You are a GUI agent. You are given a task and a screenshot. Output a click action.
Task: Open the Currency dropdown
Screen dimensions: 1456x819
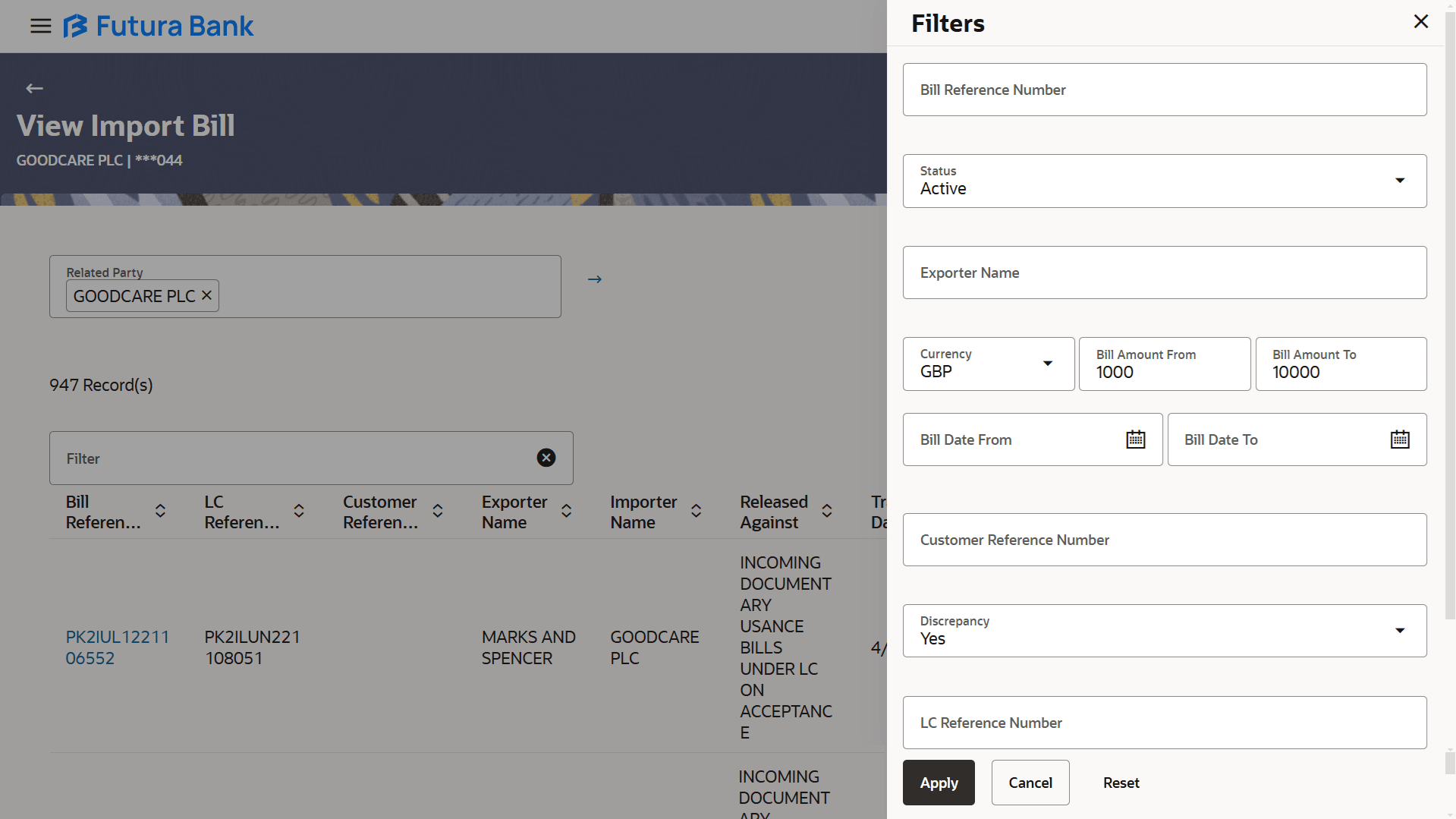click(1048, 364)
